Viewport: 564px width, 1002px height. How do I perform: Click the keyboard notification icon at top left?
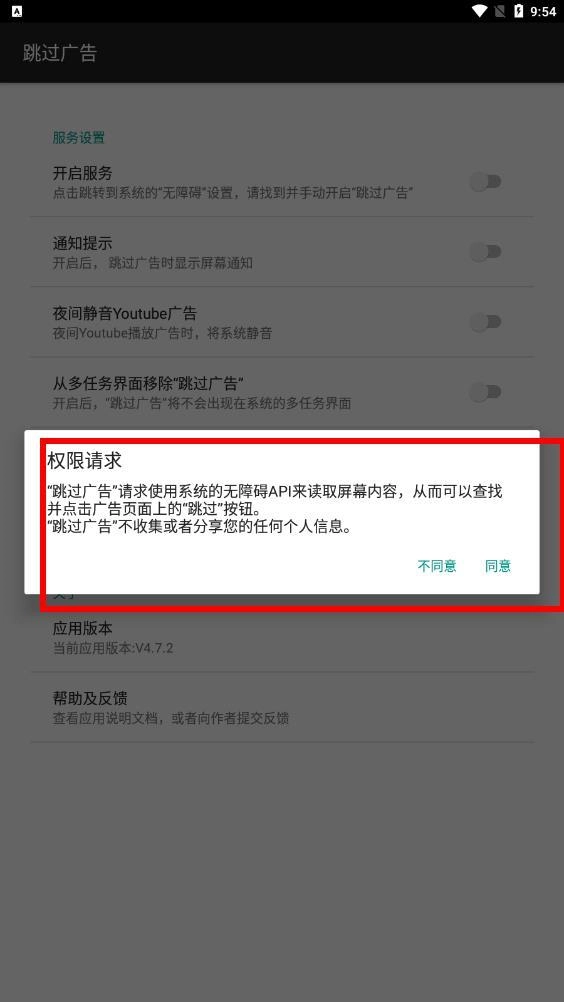pyautogui.click(x=17, y=11)
